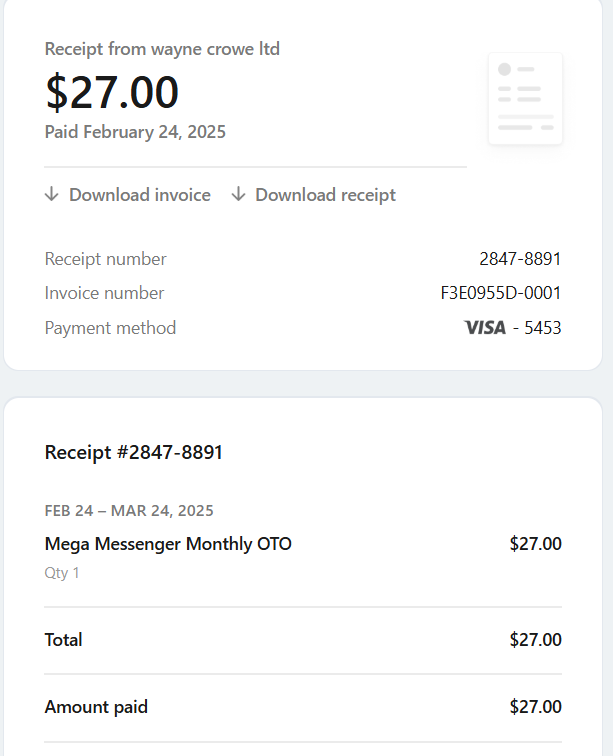Click the FEB 24 – MAR 24 billing period
Image resolution: width=613 pixels, height=756 pixels.
tap(129, 511)
